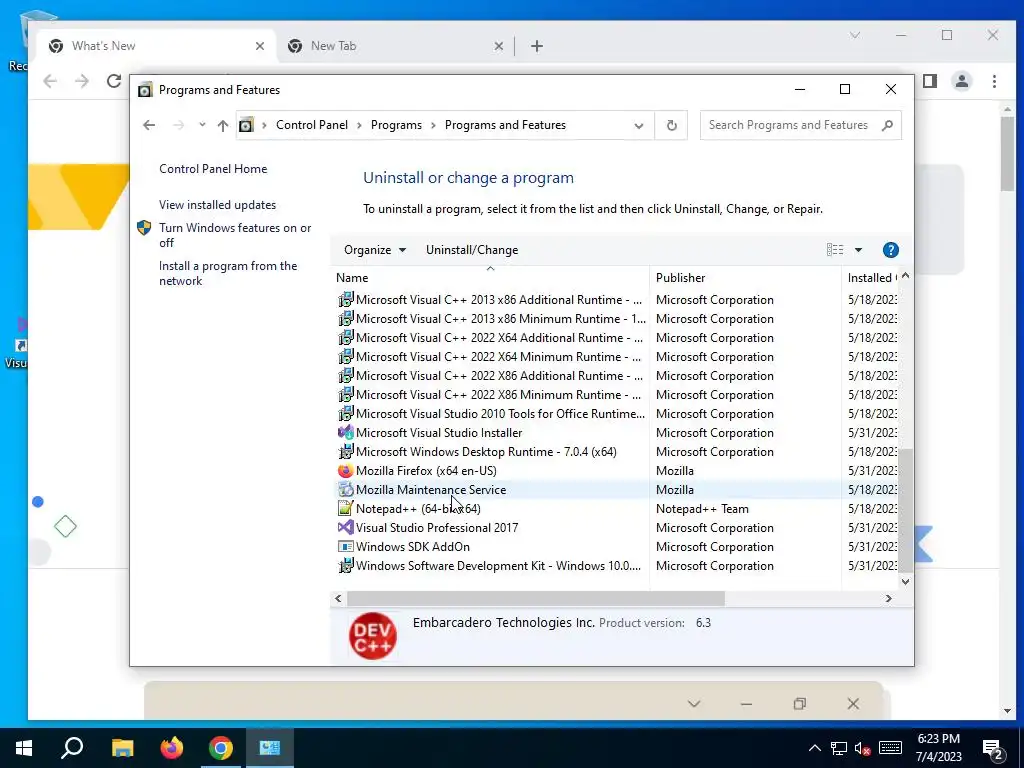This screenshot has height=768, width=1024.
Task: Open Turn Windows features on or off
Action: point(235,235)
